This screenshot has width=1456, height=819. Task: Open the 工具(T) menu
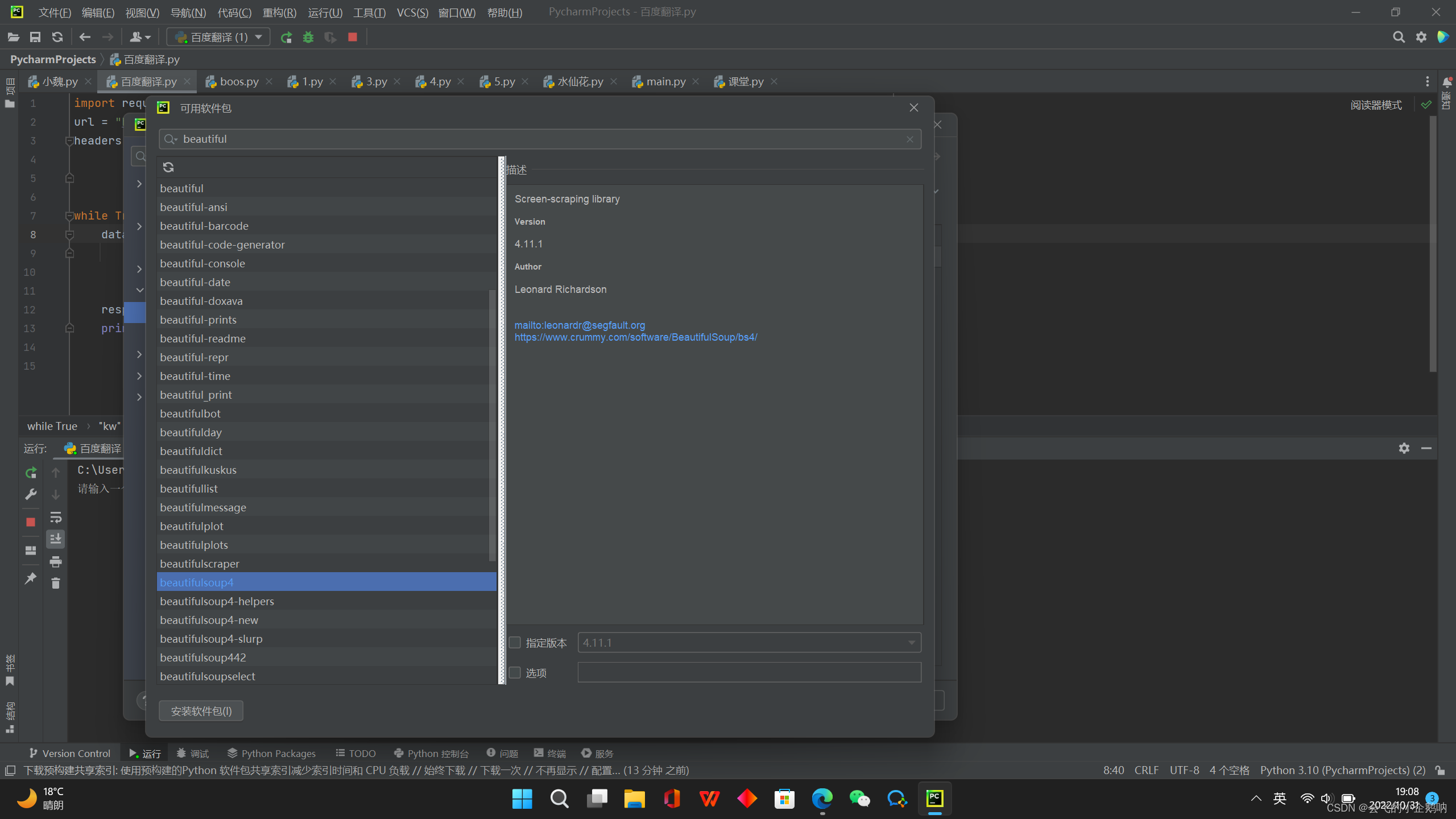point(369,12)
